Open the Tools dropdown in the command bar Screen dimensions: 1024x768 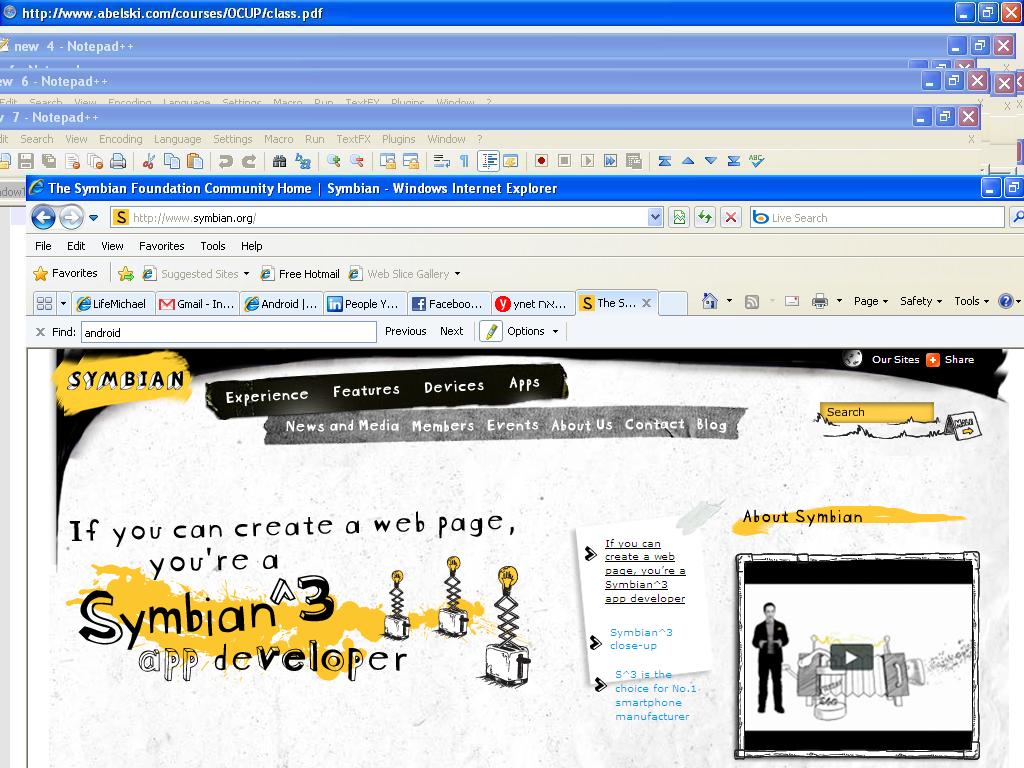(x=971, y=301)
